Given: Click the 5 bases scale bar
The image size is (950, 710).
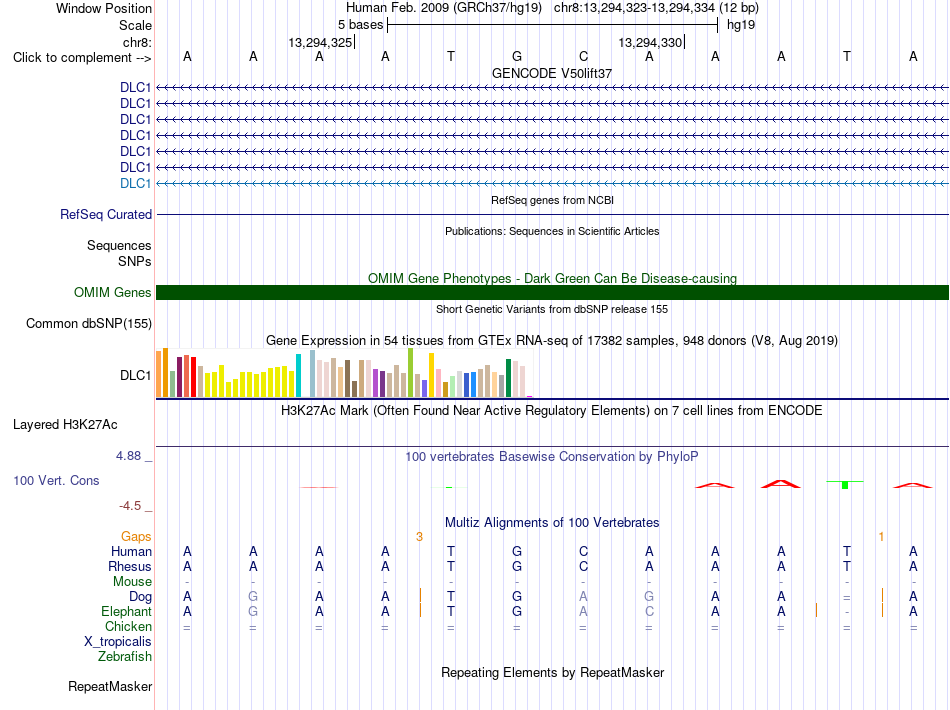Looking at the screenshot, I should pyautogui.click(x=552, y=25).
